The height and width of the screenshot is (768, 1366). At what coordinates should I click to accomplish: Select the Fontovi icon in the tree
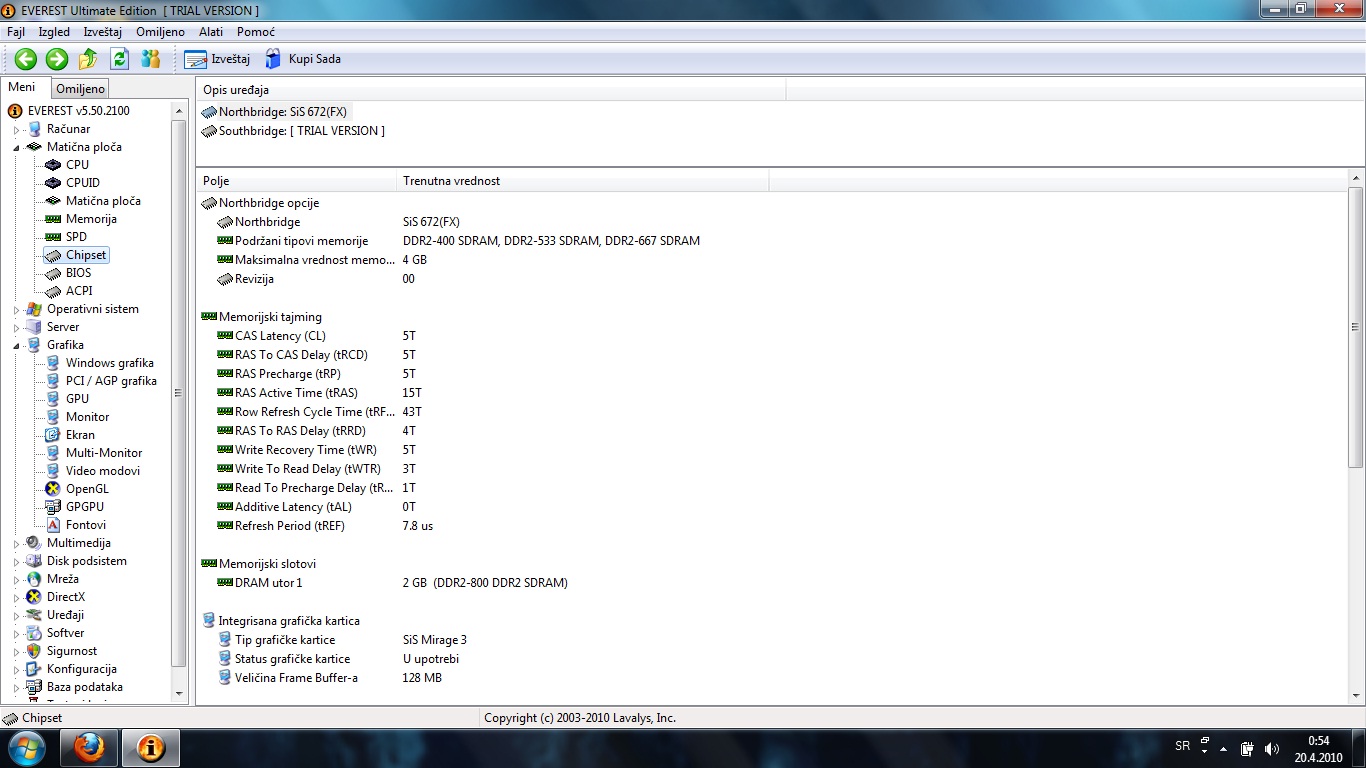(53, 525)
